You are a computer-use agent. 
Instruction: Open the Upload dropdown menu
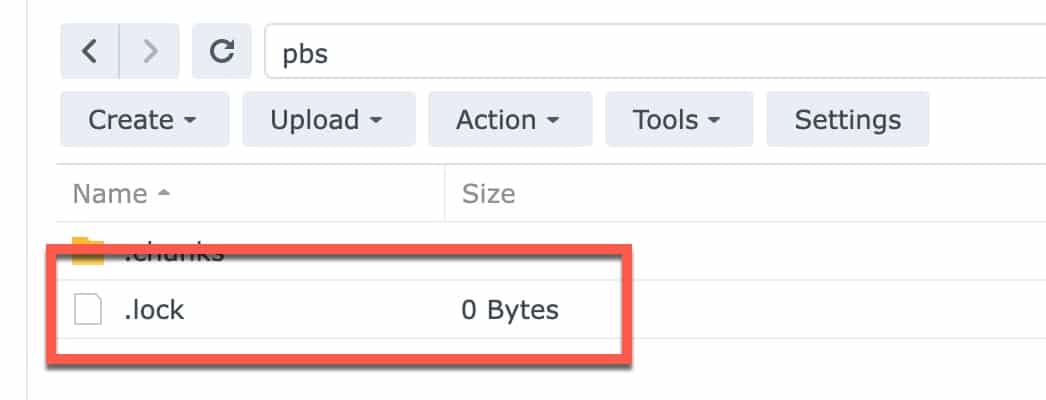pos(329,119)
